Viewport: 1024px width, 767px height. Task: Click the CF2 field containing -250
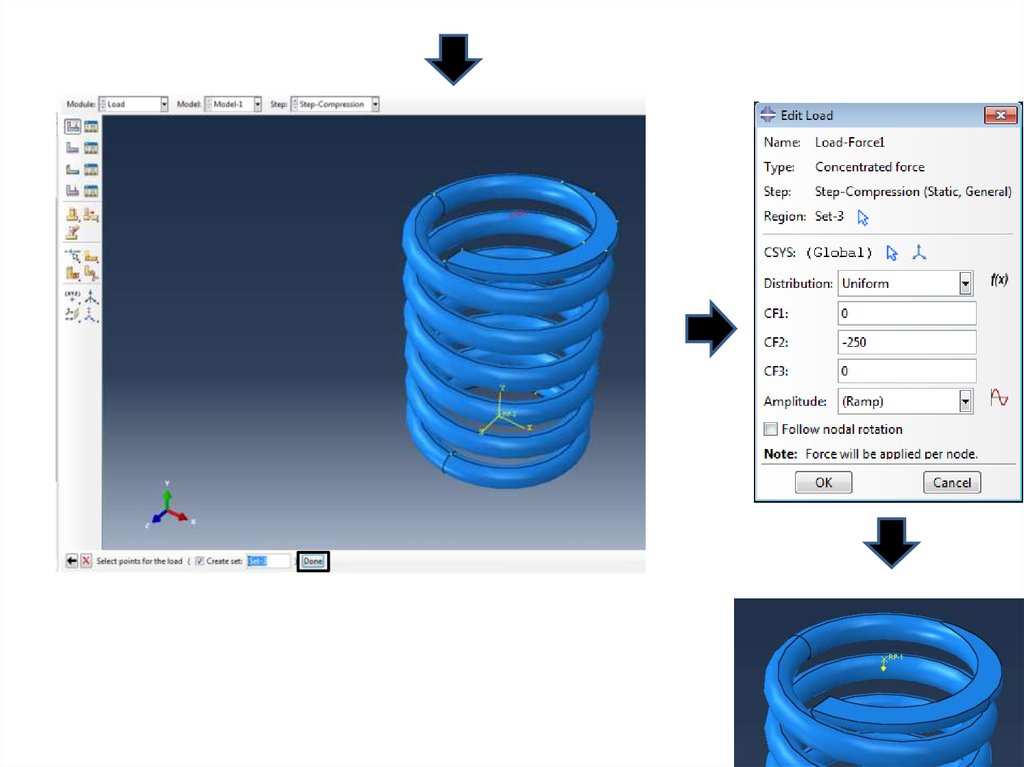pos(907,342)
